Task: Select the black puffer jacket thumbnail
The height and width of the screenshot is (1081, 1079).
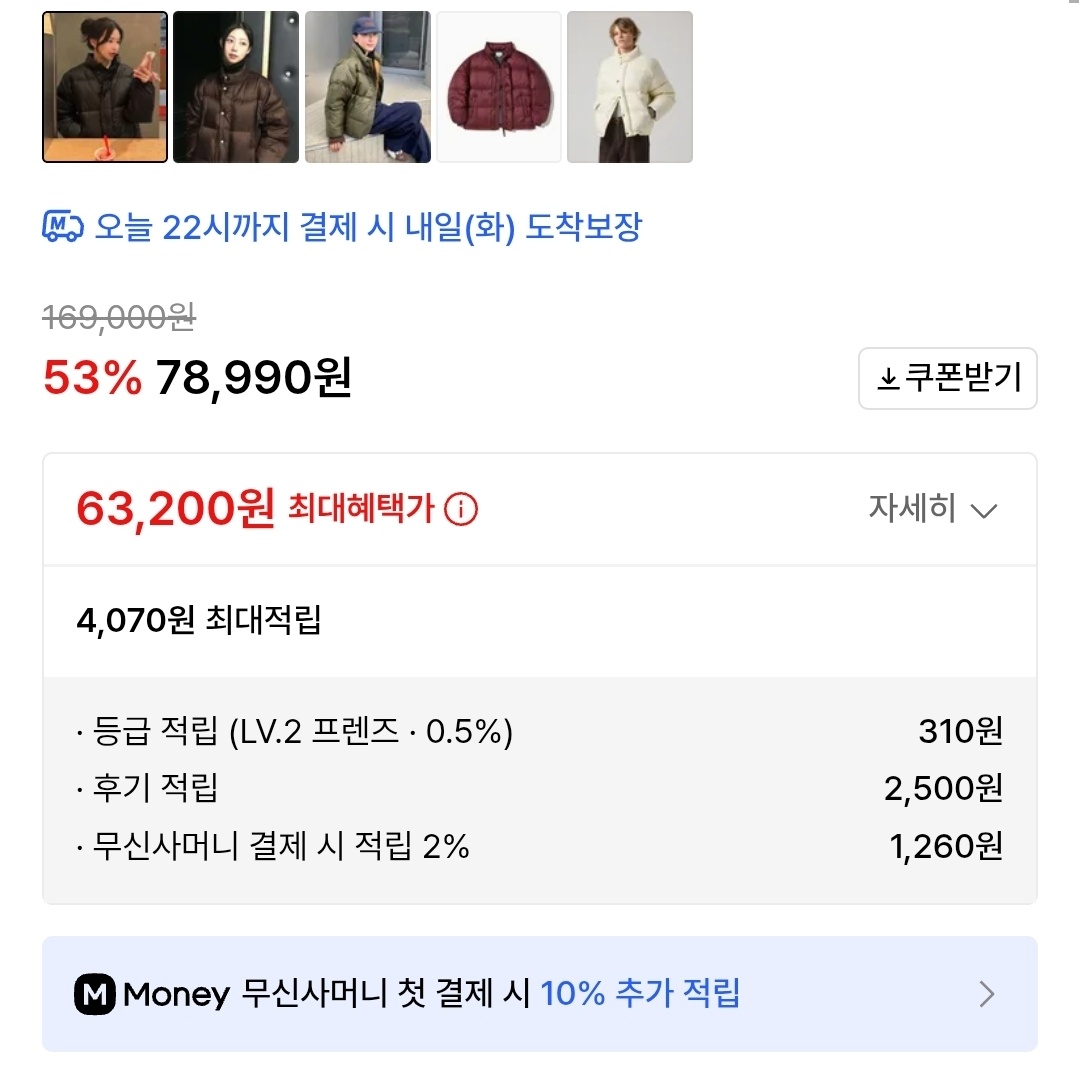Action: (x=105, y=87)
